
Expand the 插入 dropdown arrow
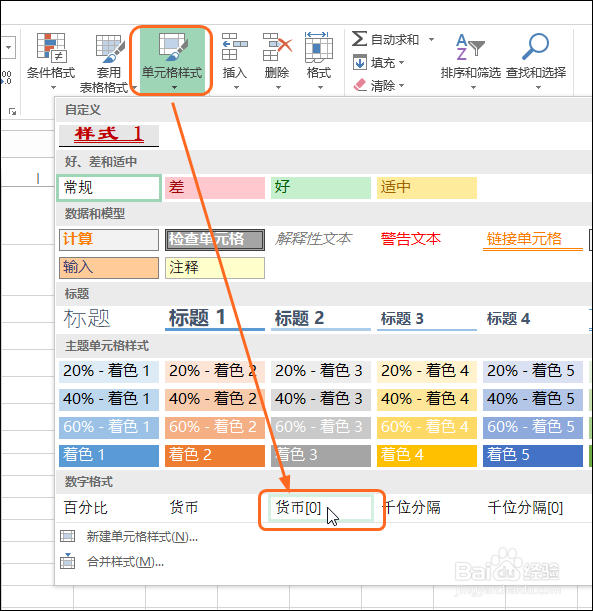click(x=236, y=88)
